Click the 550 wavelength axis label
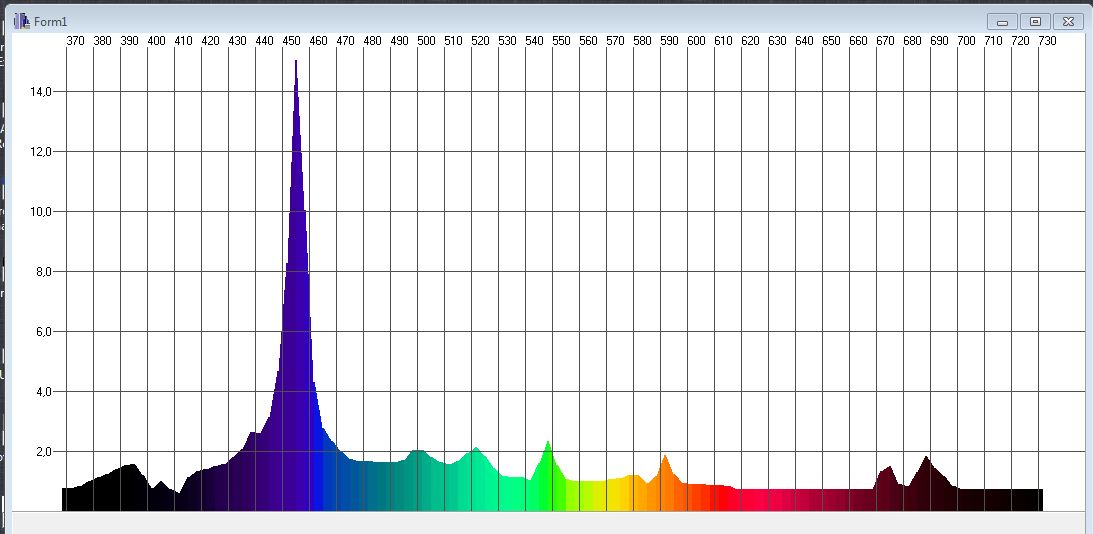Image resolution: width=1093 pixels, height=534 pixels. point(561,41)
